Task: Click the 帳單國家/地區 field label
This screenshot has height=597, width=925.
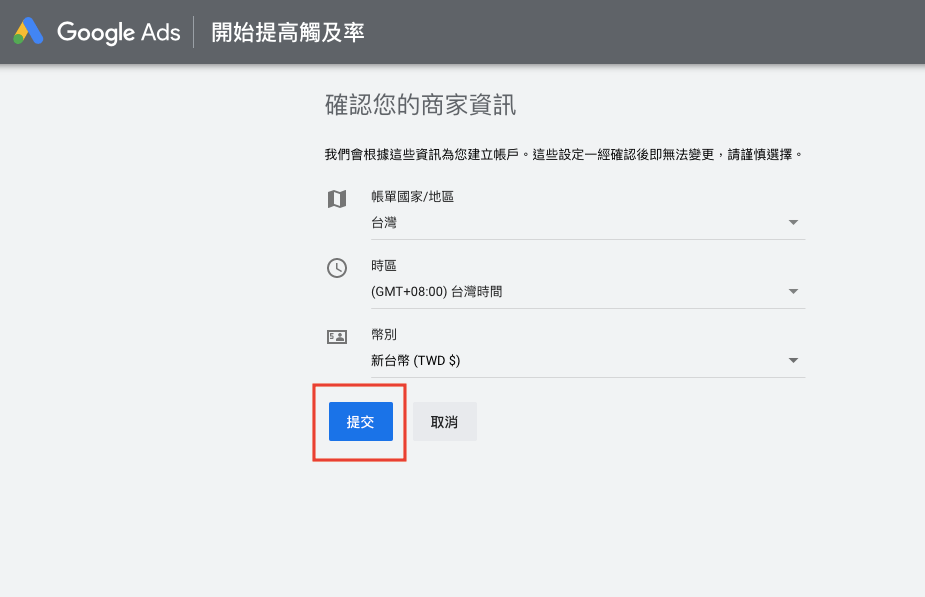Action: pyautogui.click(x=412, y=197)
